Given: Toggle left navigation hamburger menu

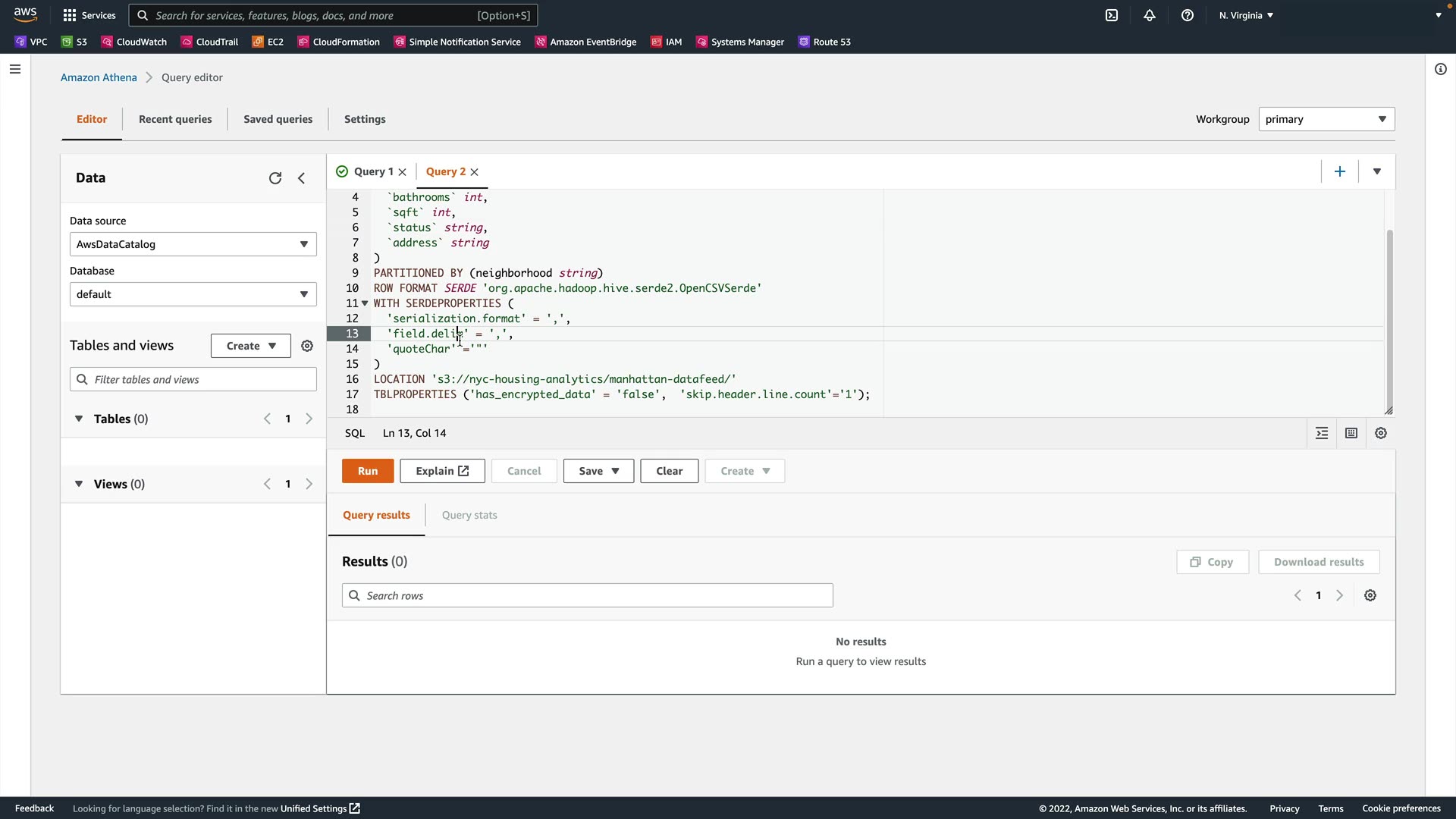Looking at the screenshot, I should point(15,70).
